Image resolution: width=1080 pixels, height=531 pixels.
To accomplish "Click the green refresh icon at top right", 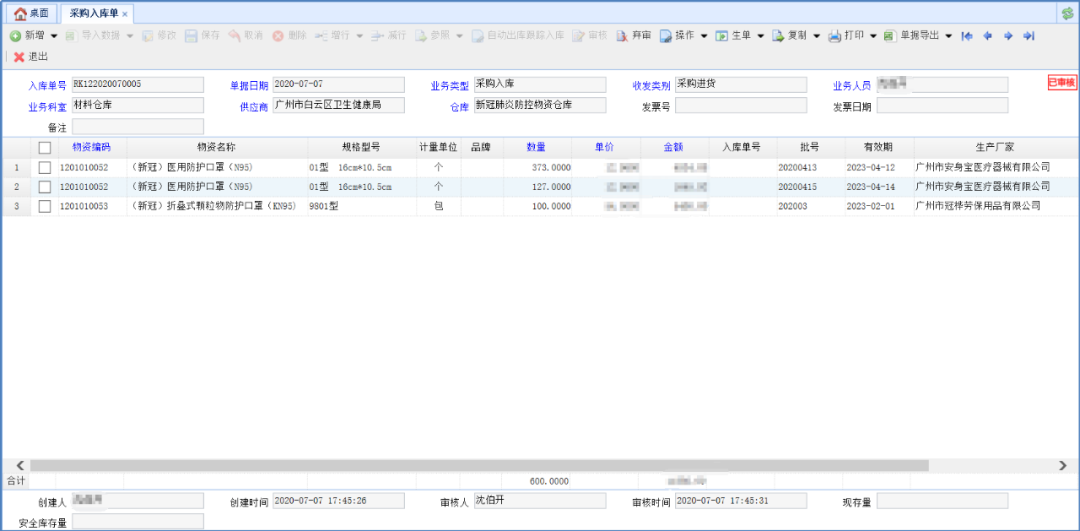I will pos(1068,14).
